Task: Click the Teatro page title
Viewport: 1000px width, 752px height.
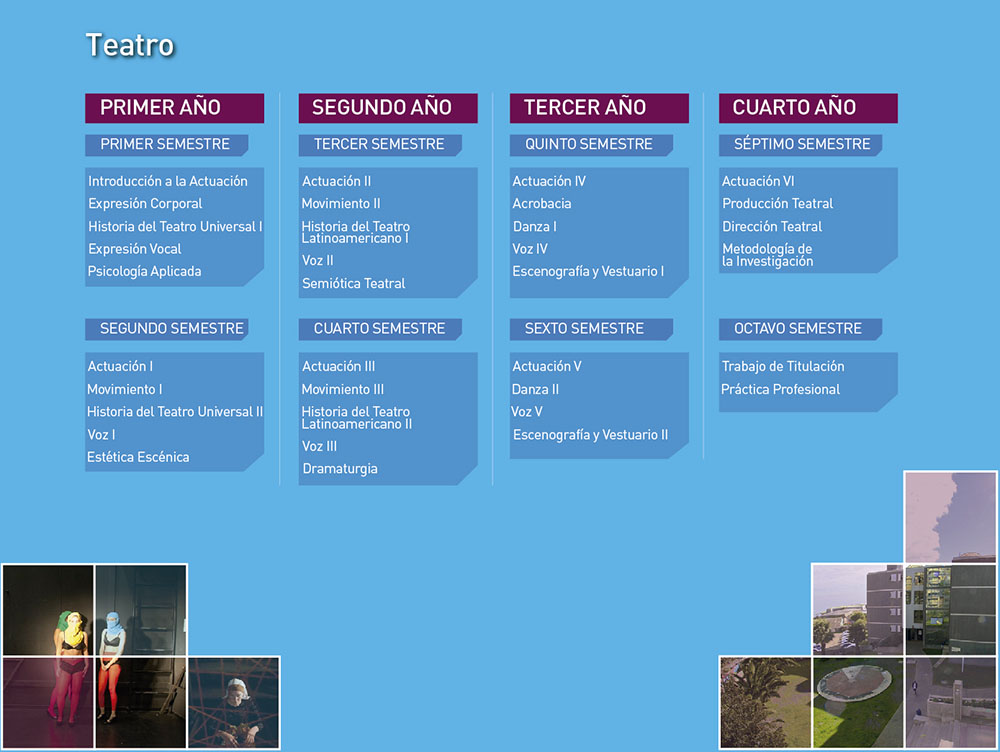Action: pos(130,45)
